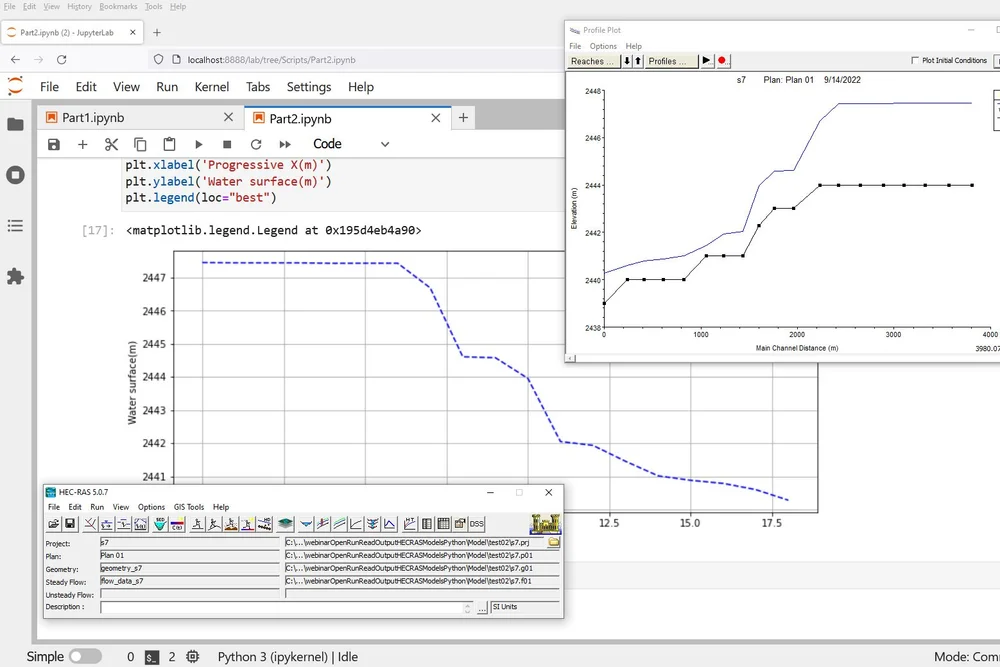View errors and warnings summary icon
1000x667 pixels.
(460, 524)
